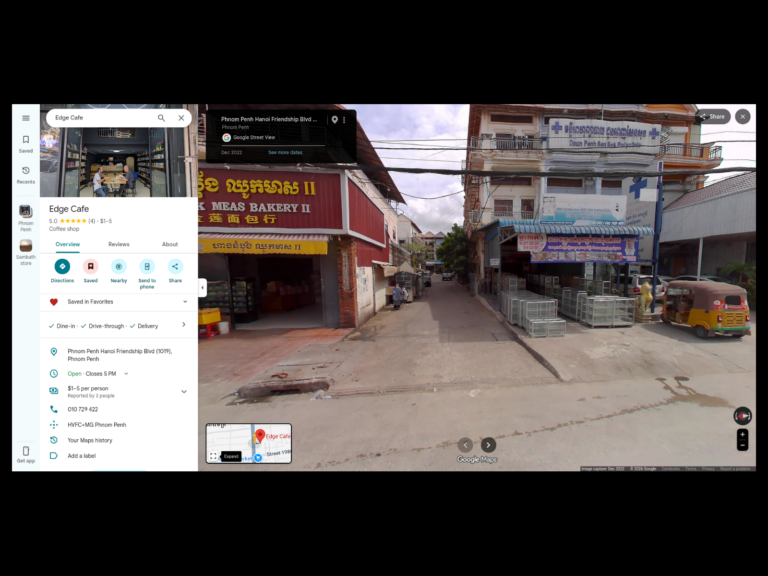Collapse the side panel arrow
Screen dimensions: 768x576
[x=202, y=288]
